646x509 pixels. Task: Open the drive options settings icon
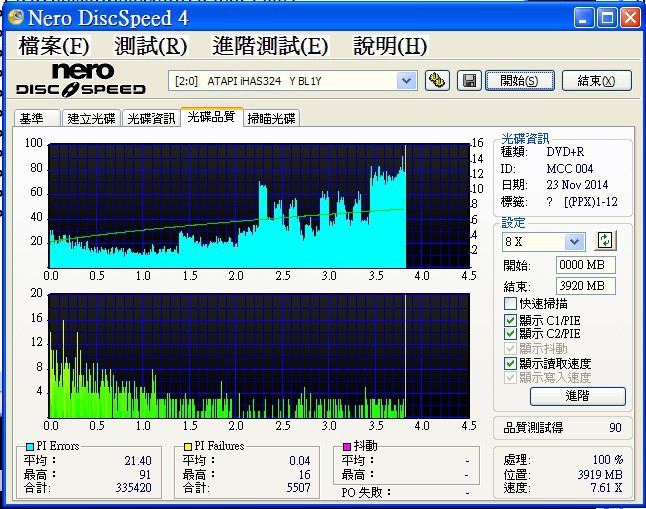437,80
